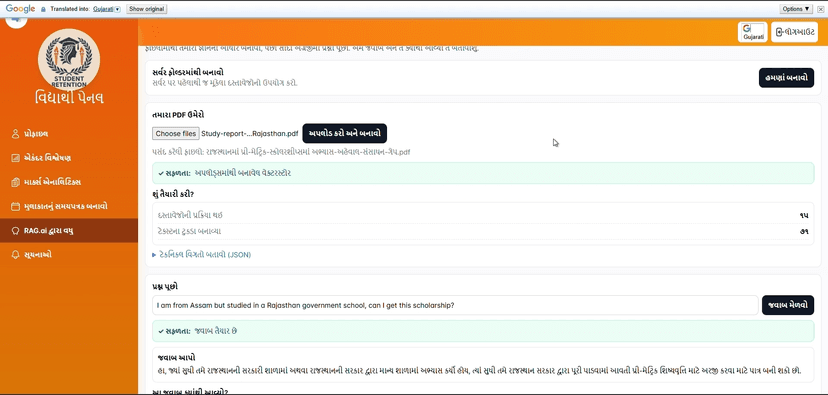Click the વિદ્યાર્થી પેનલ sidebar title

69,98
